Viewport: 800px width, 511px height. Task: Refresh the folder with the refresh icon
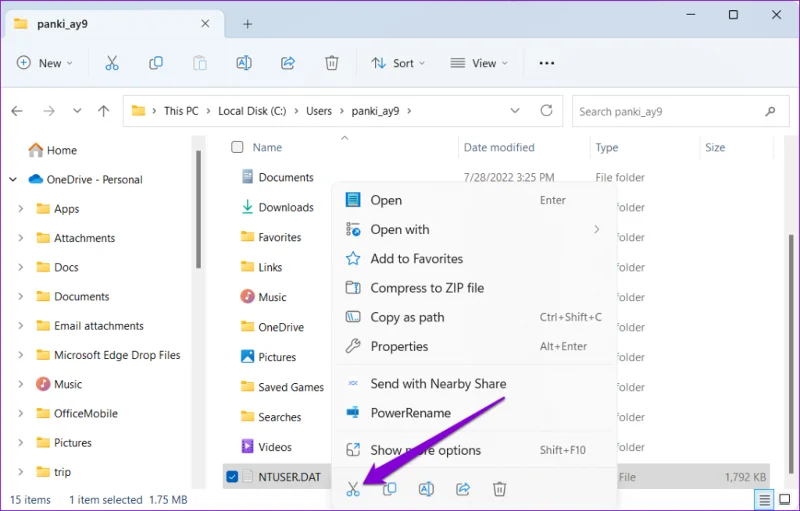(x=546, y=111)
